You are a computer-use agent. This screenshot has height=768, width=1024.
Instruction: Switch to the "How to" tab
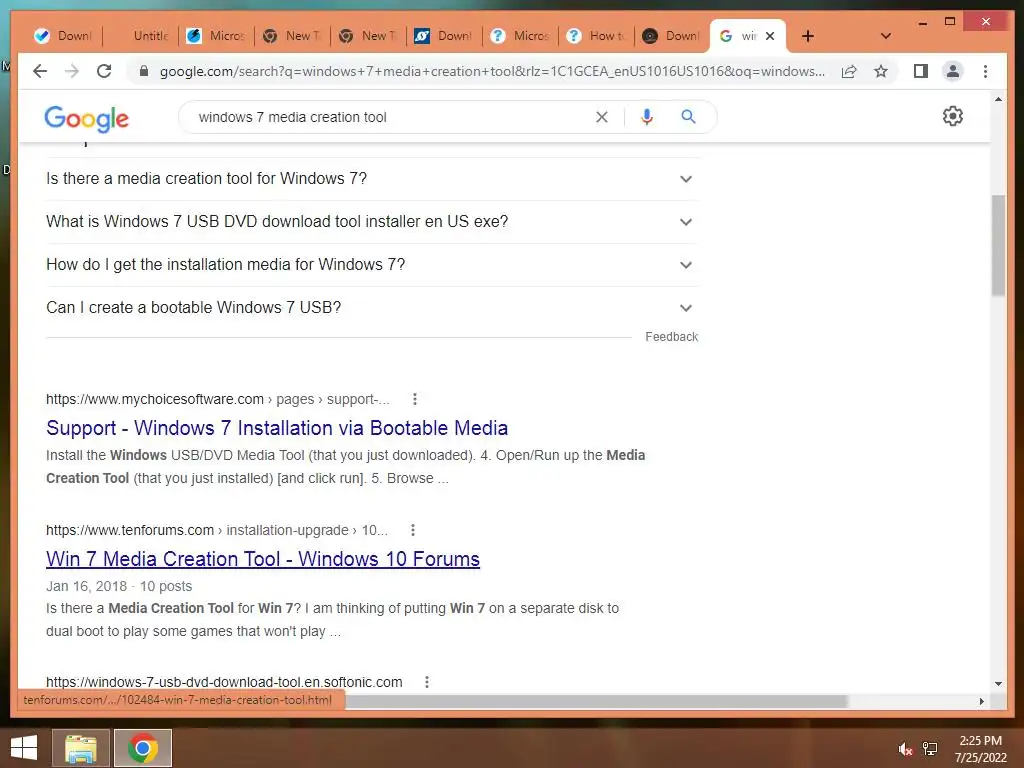point(596,37)
